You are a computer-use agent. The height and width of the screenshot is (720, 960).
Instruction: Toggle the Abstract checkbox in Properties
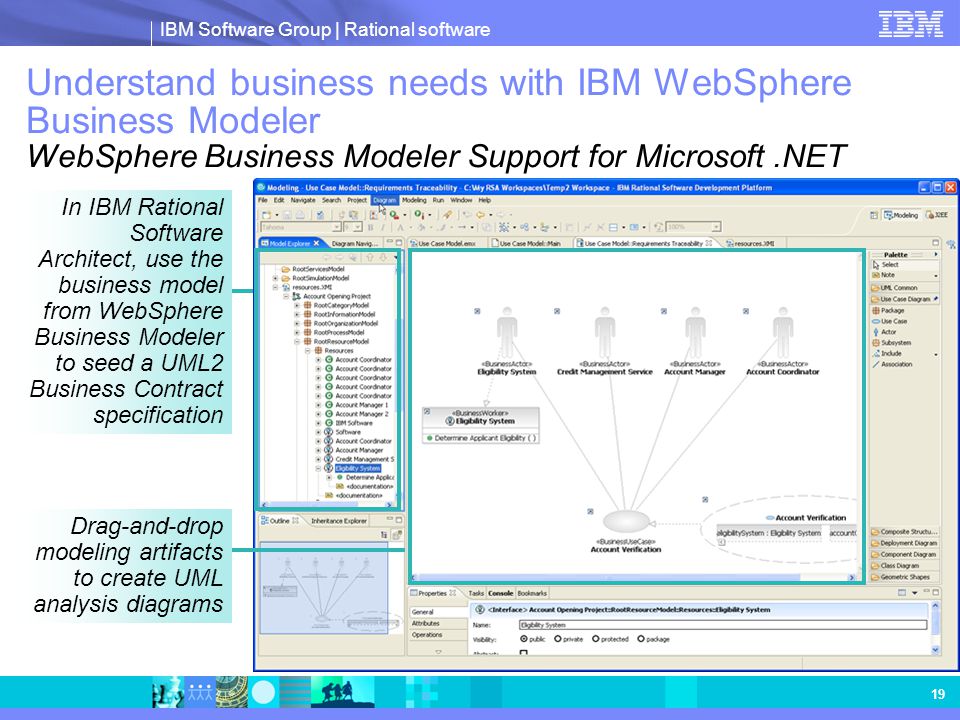[x=523, y=653]
